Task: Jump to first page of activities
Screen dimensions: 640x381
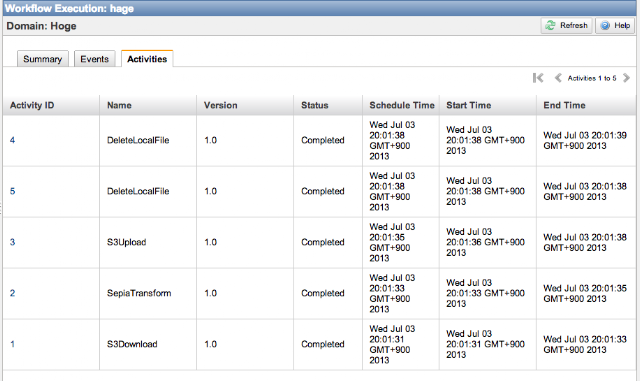Action: pyautogui.click(x=538, y=78)
